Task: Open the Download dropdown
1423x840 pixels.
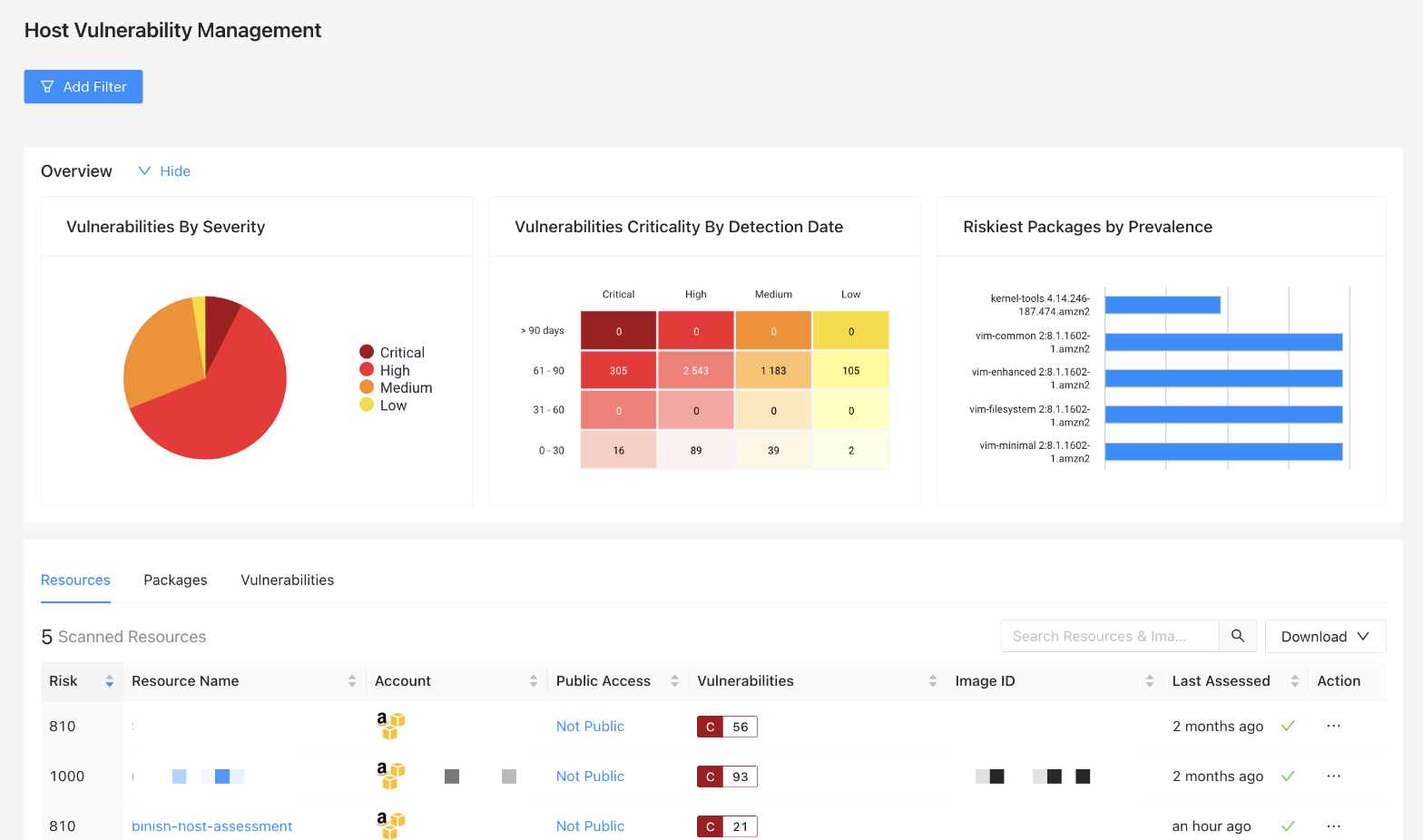Action: coord(1324,636)
